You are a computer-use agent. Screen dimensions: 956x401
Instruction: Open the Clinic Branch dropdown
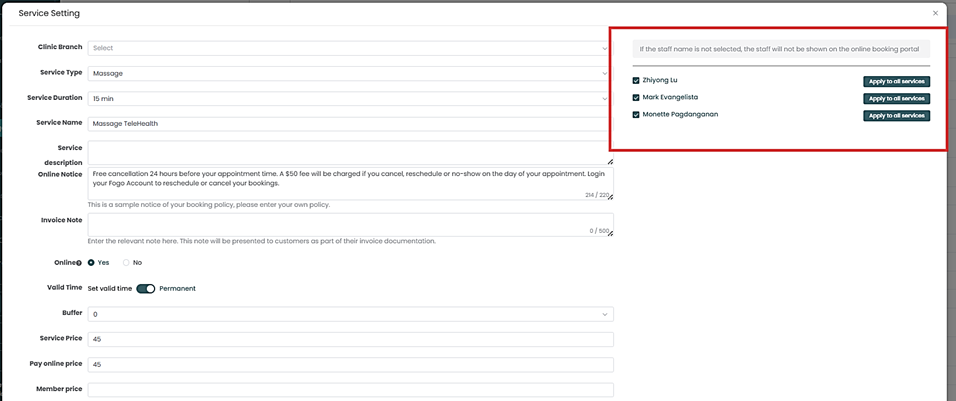pyautogui.click(x=350, y=48)
